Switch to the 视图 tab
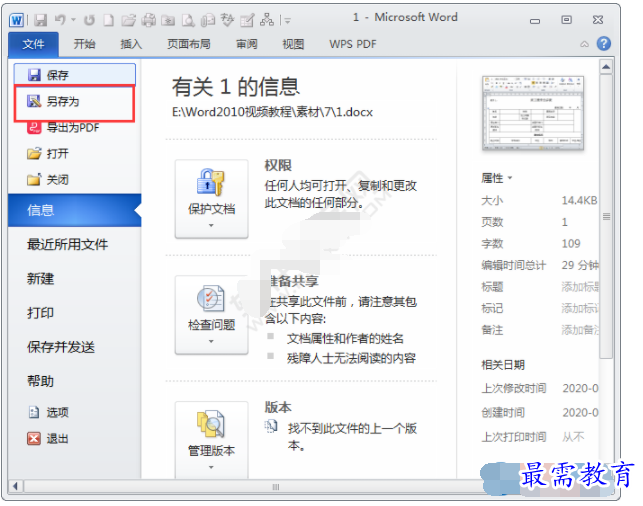The image size is (643, 506). (293, 44)
